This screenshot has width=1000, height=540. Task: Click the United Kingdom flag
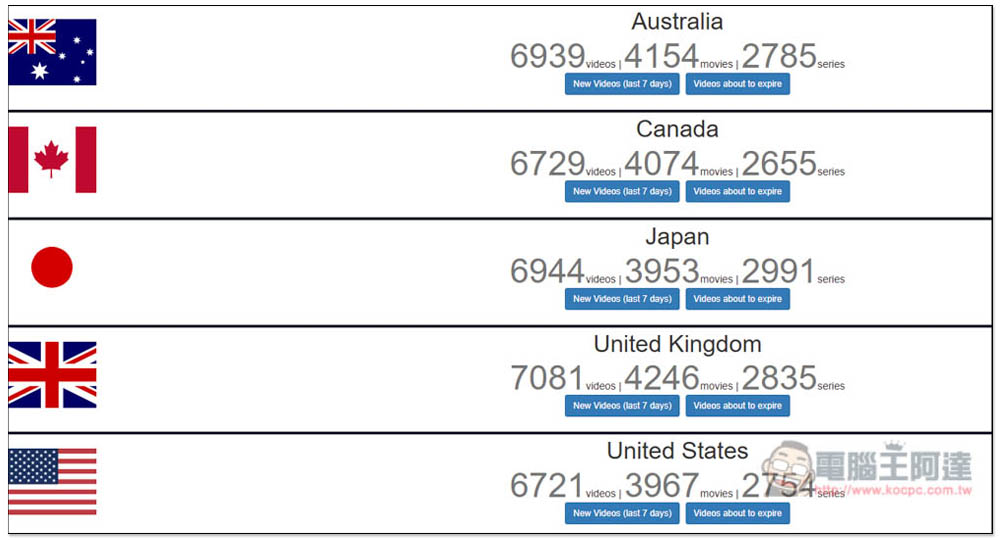(x=52, y=375)
